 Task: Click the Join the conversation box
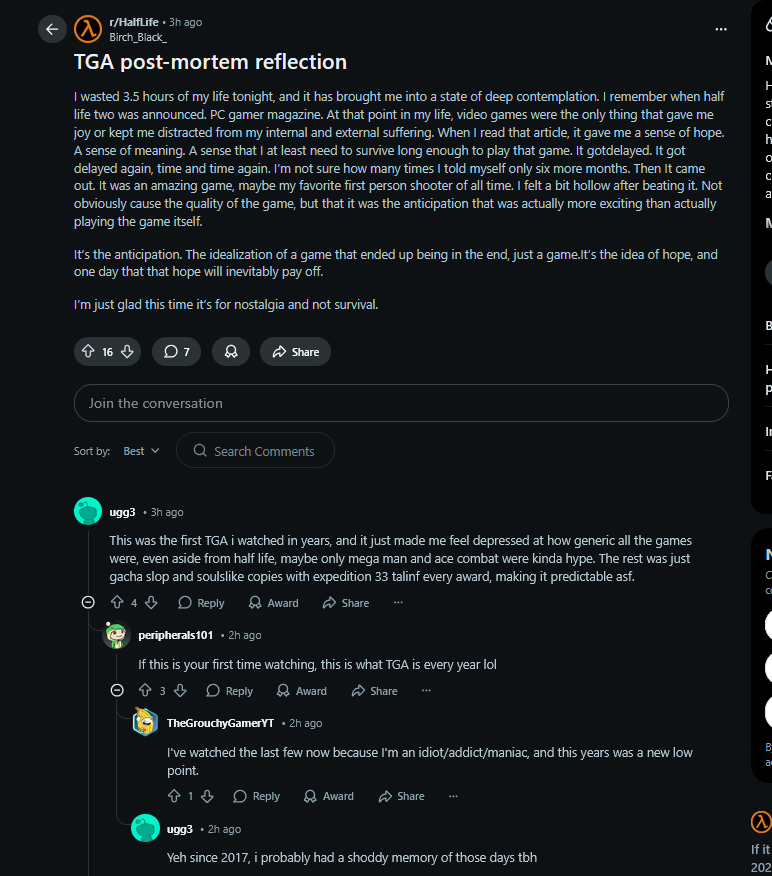(x=401, y=403)
